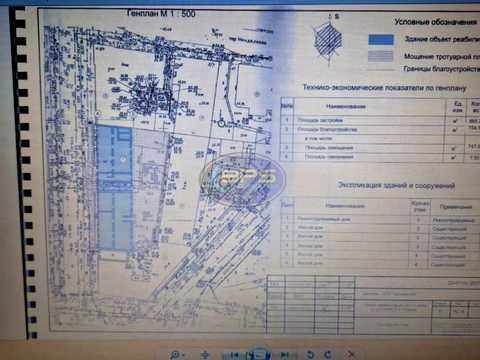Click the heading "Условные обозначения"
480x360 pixels.
click(435, 22)
